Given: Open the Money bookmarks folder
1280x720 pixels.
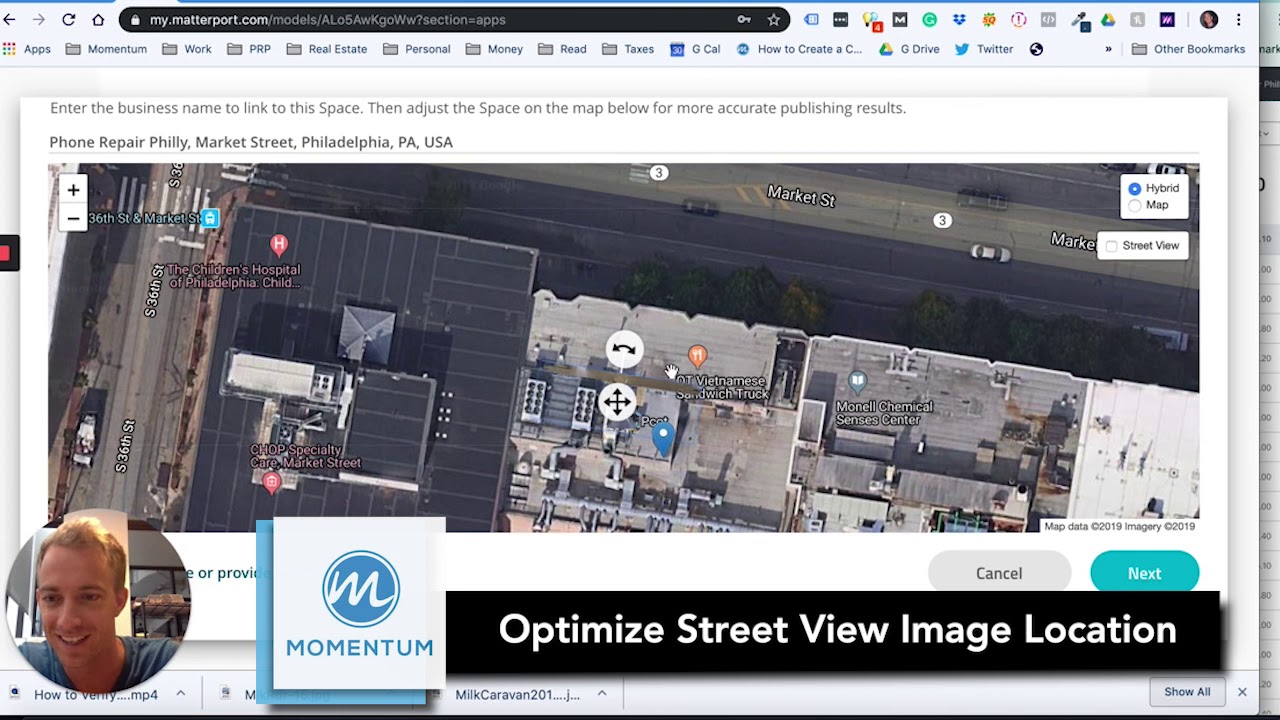Looking at the screenshot, I should point(493,49).
